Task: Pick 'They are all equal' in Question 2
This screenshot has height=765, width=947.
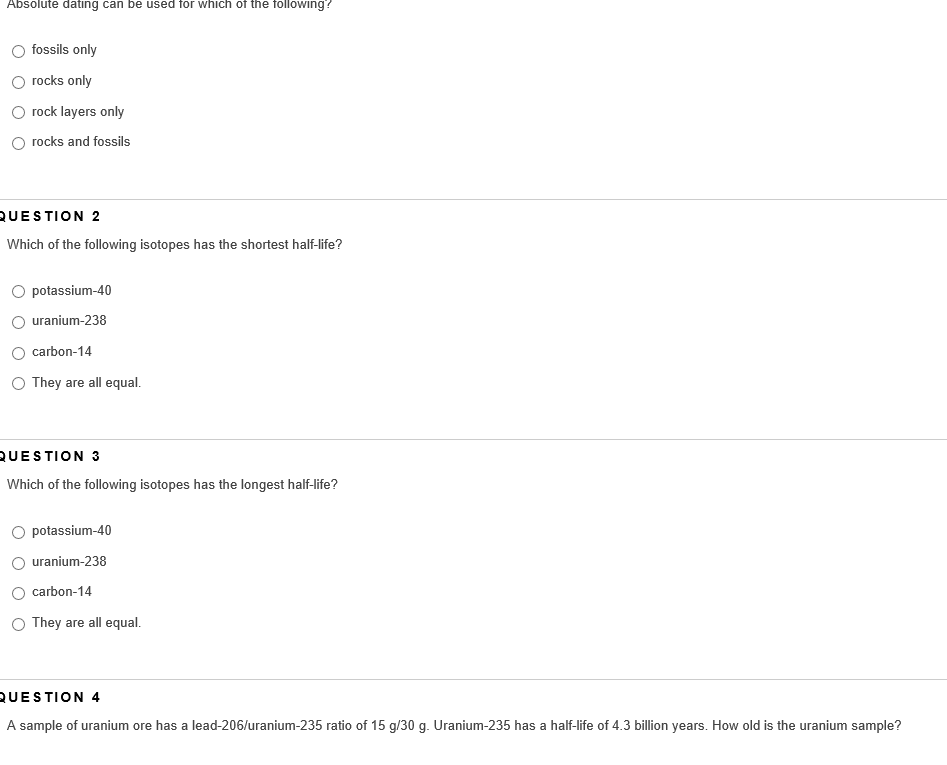Action: point(19,383)
